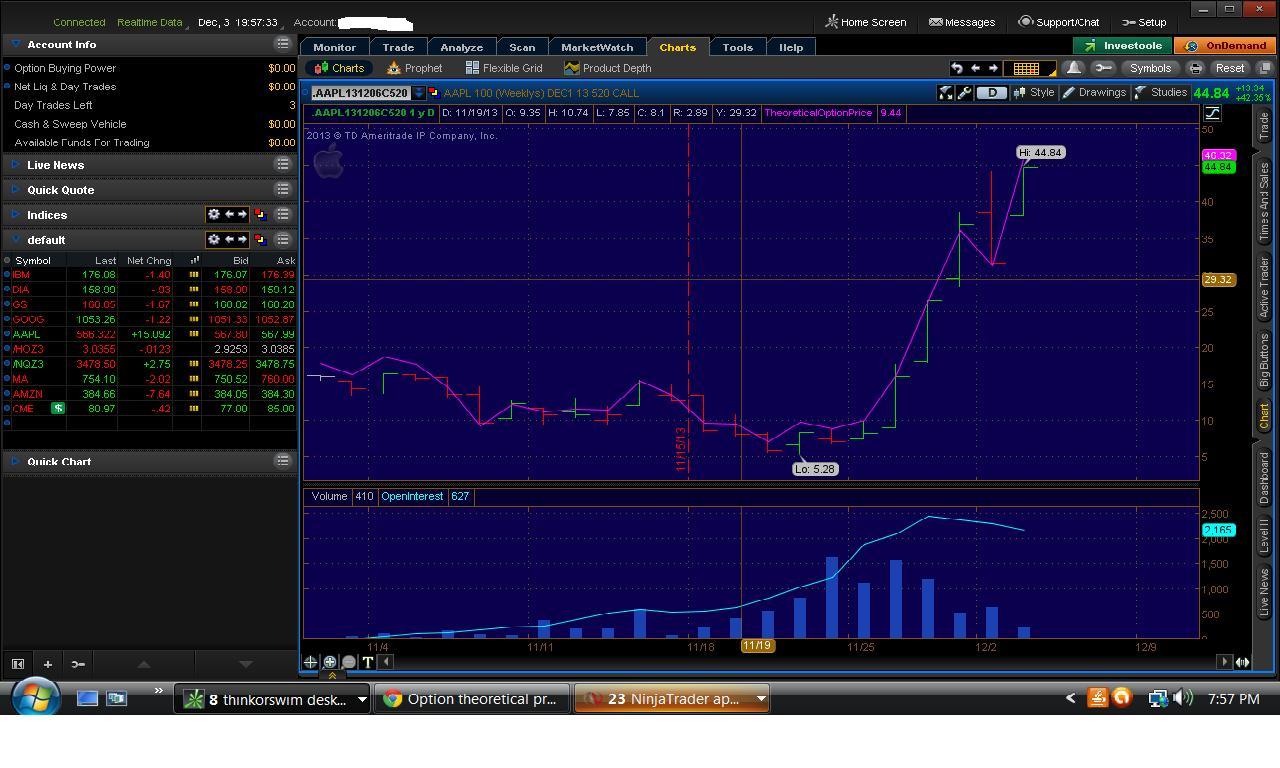The height and width of the screenshot is (768, 1280).
Task: Click the right scroll arrow on chart time axis
Action: 1224,661
